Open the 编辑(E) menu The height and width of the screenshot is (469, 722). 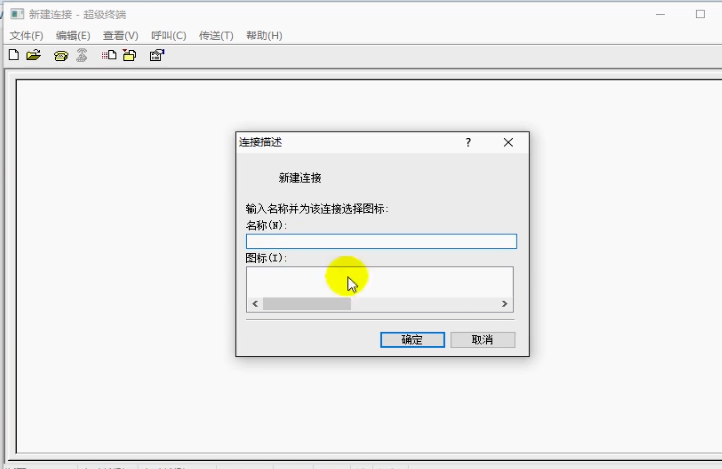coord(73,35)
